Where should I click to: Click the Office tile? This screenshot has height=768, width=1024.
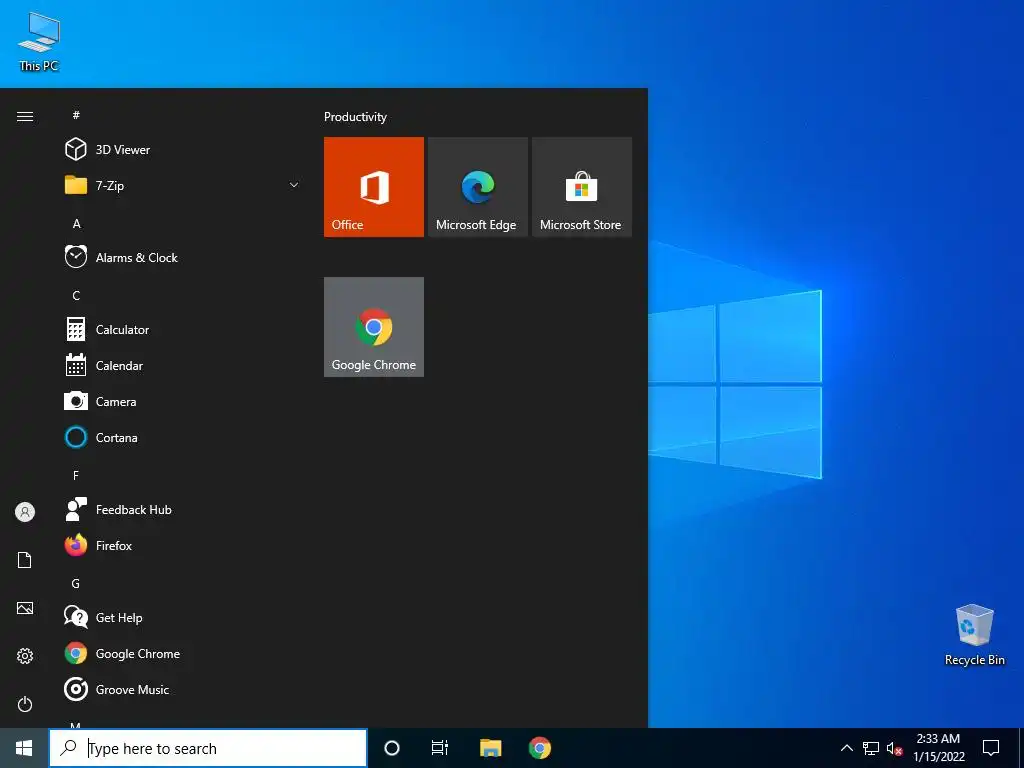tap(374, 187)
